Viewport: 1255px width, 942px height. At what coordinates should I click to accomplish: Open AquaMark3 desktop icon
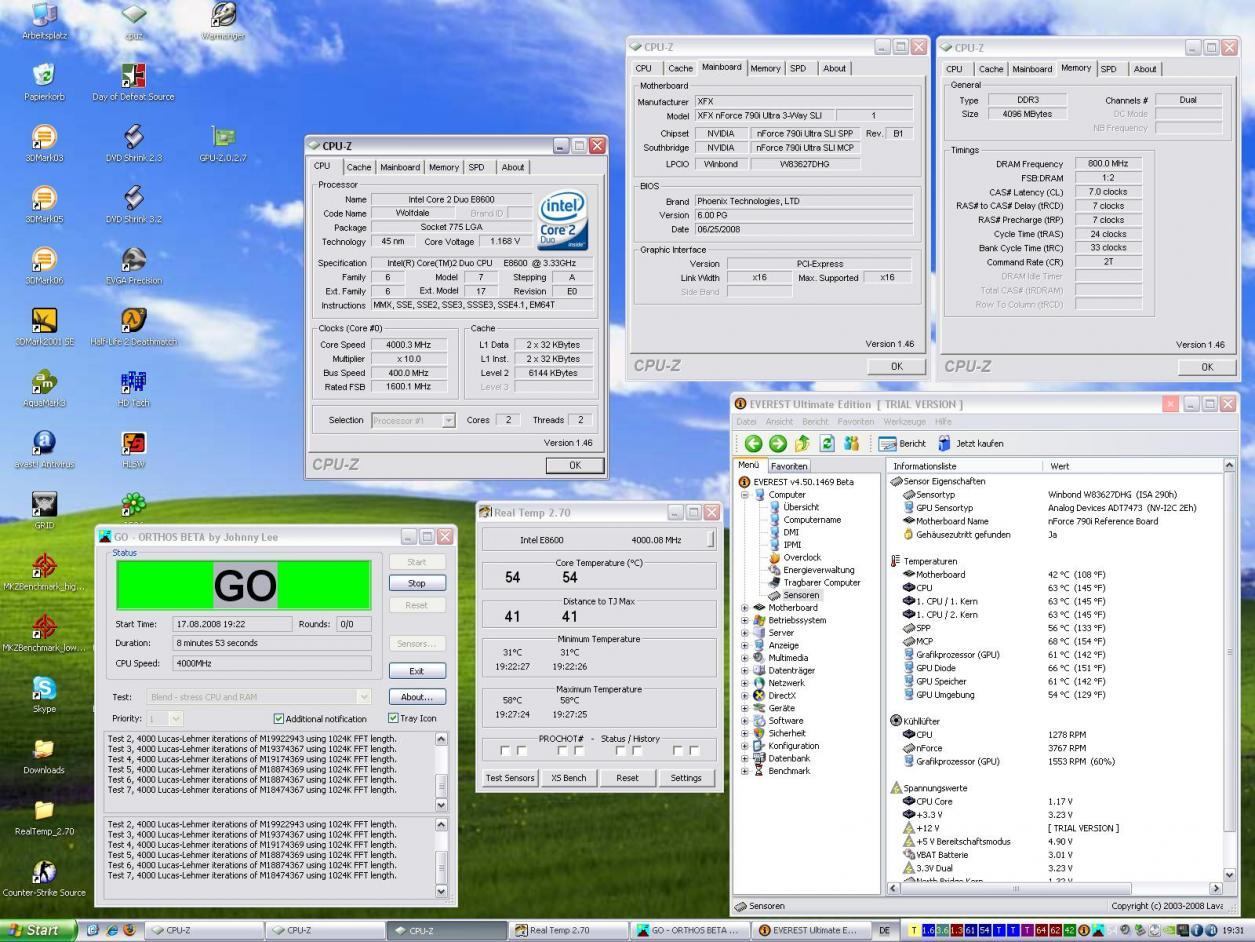[44, 388]
